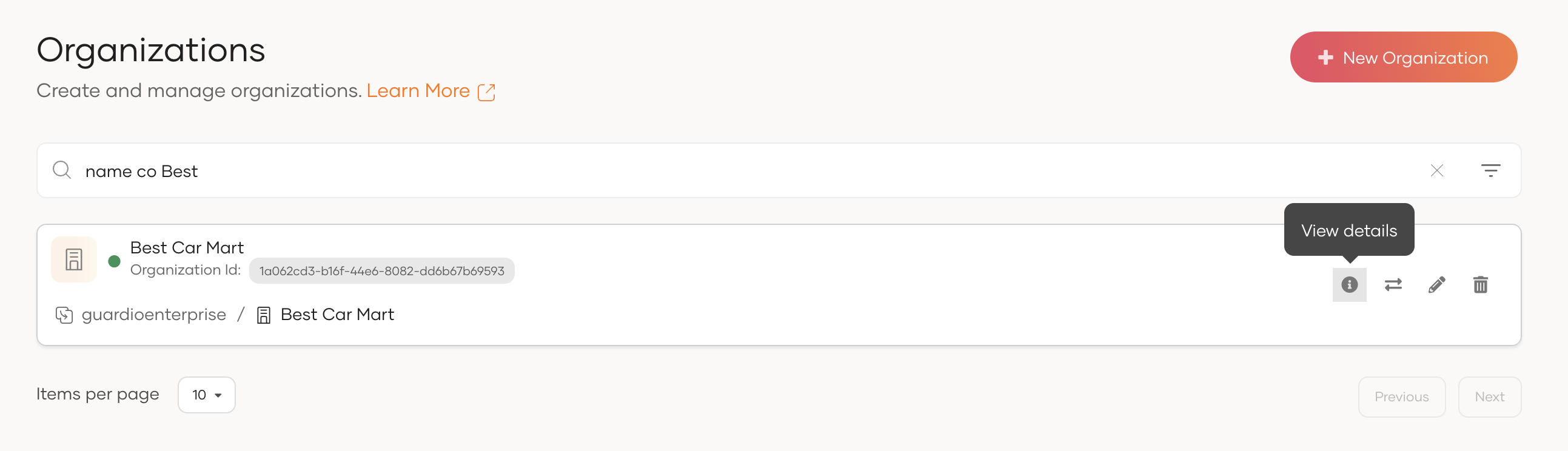Click the organization ID badge
Image resolution: width=1568 pixels, height=451 pixels.
[x=381, y=271]
